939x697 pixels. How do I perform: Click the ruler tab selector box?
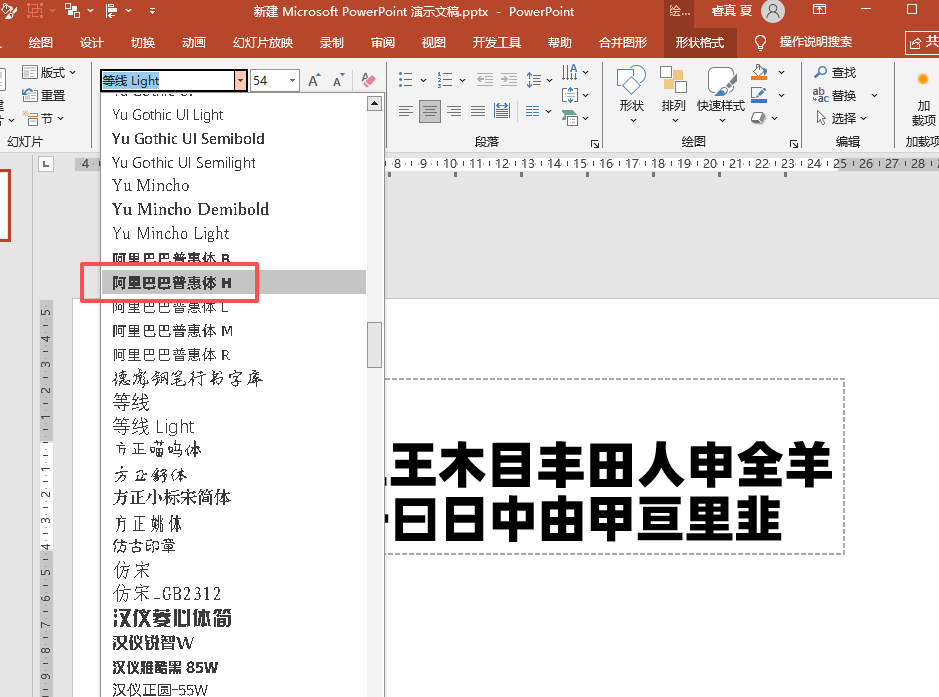coord(46,163)
